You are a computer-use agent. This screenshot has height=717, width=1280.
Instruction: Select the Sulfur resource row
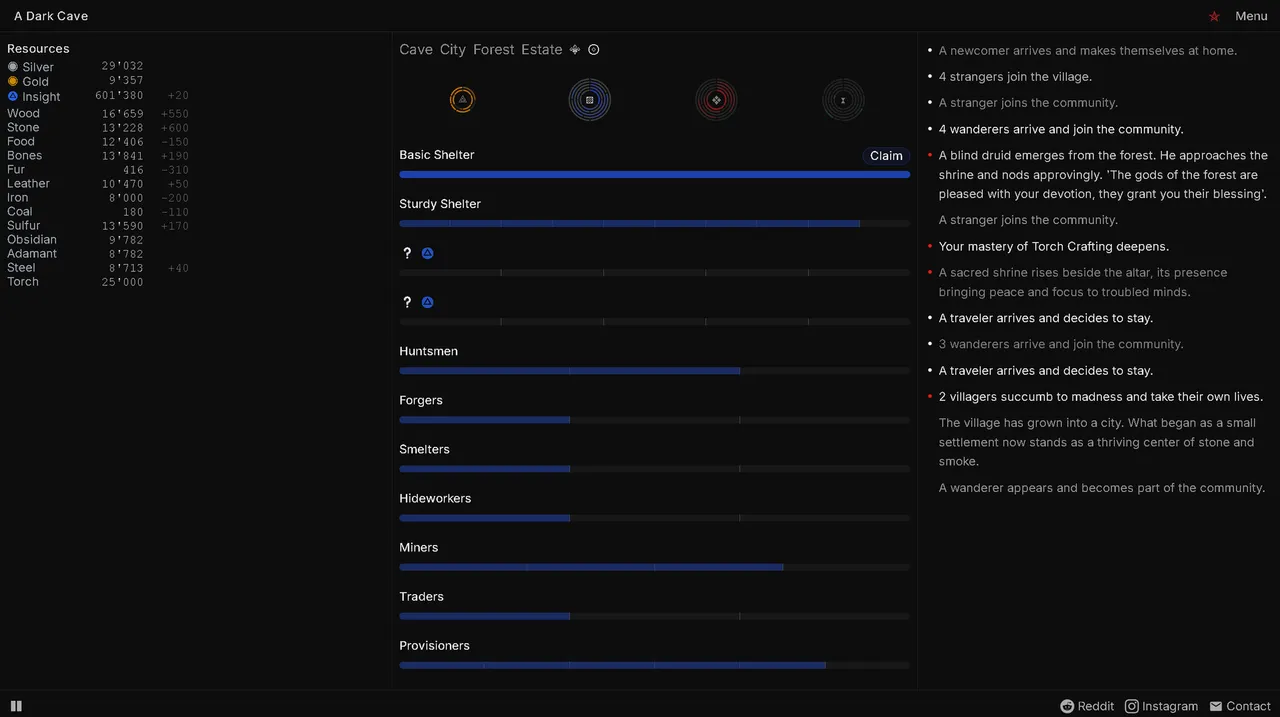pos(98,226)
